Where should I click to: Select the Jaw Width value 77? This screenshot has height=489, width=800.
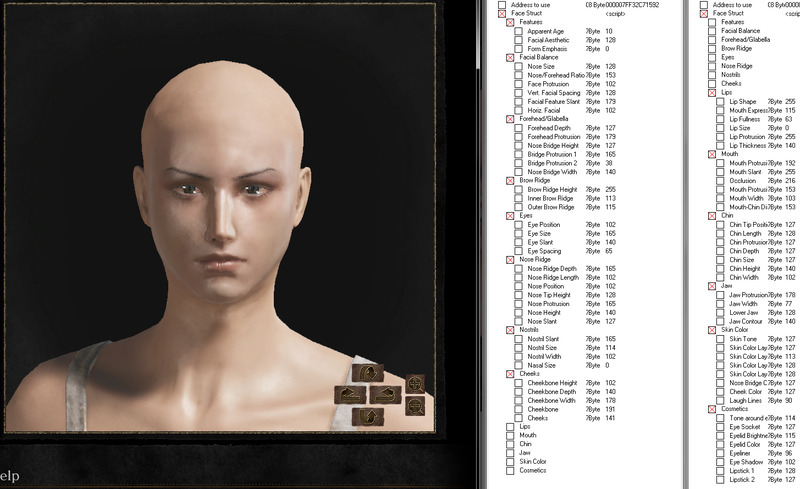tap(789, 304)
